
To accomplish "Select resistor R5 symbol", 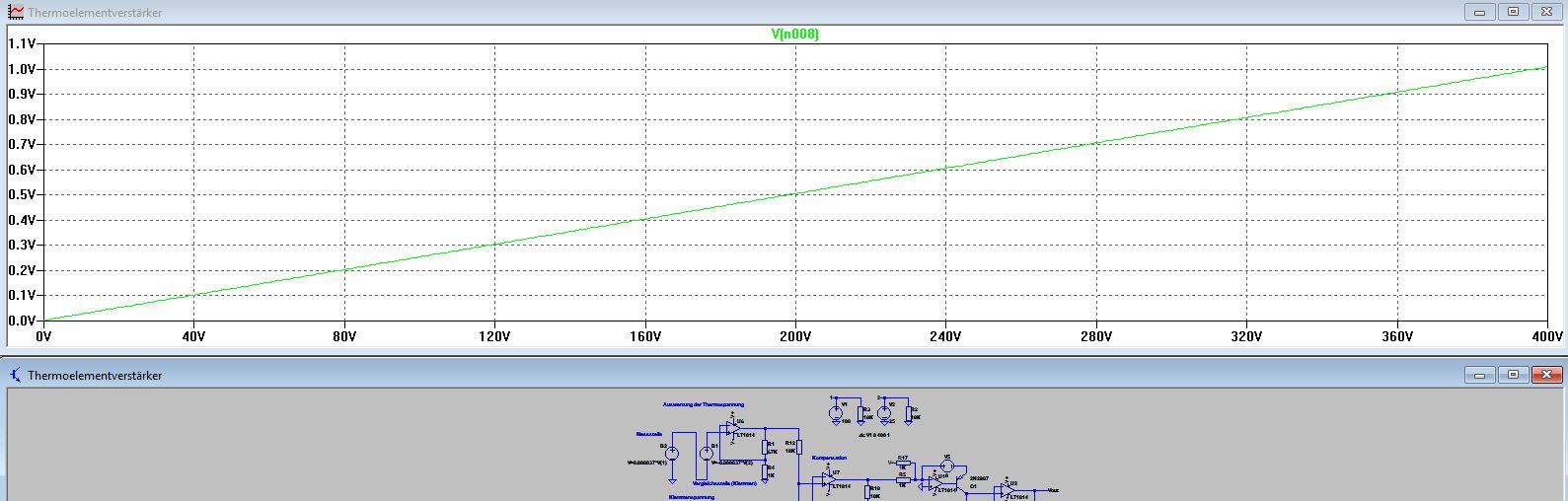I will [904, 480].
